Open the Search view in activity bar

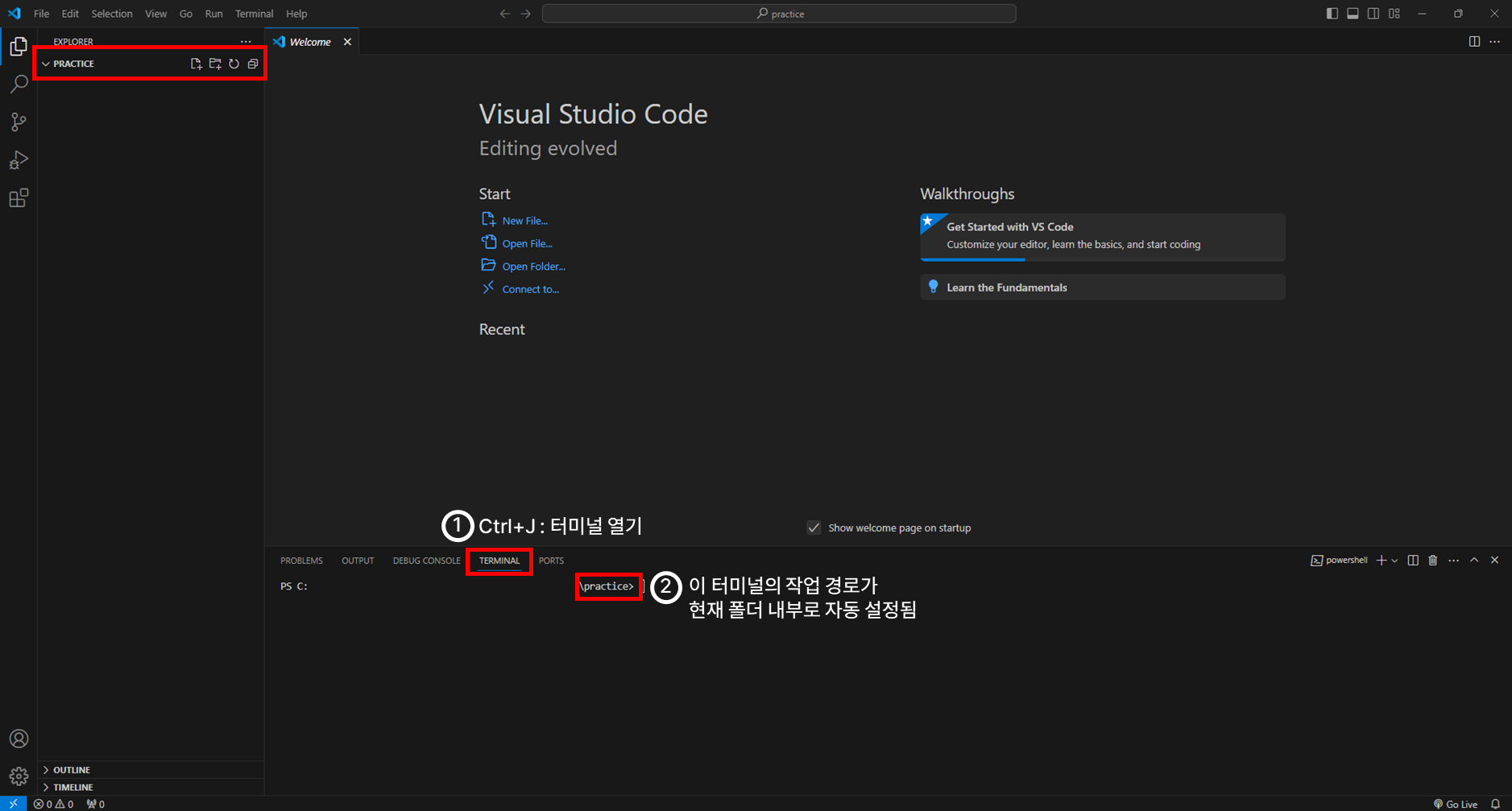coord(19,84)
